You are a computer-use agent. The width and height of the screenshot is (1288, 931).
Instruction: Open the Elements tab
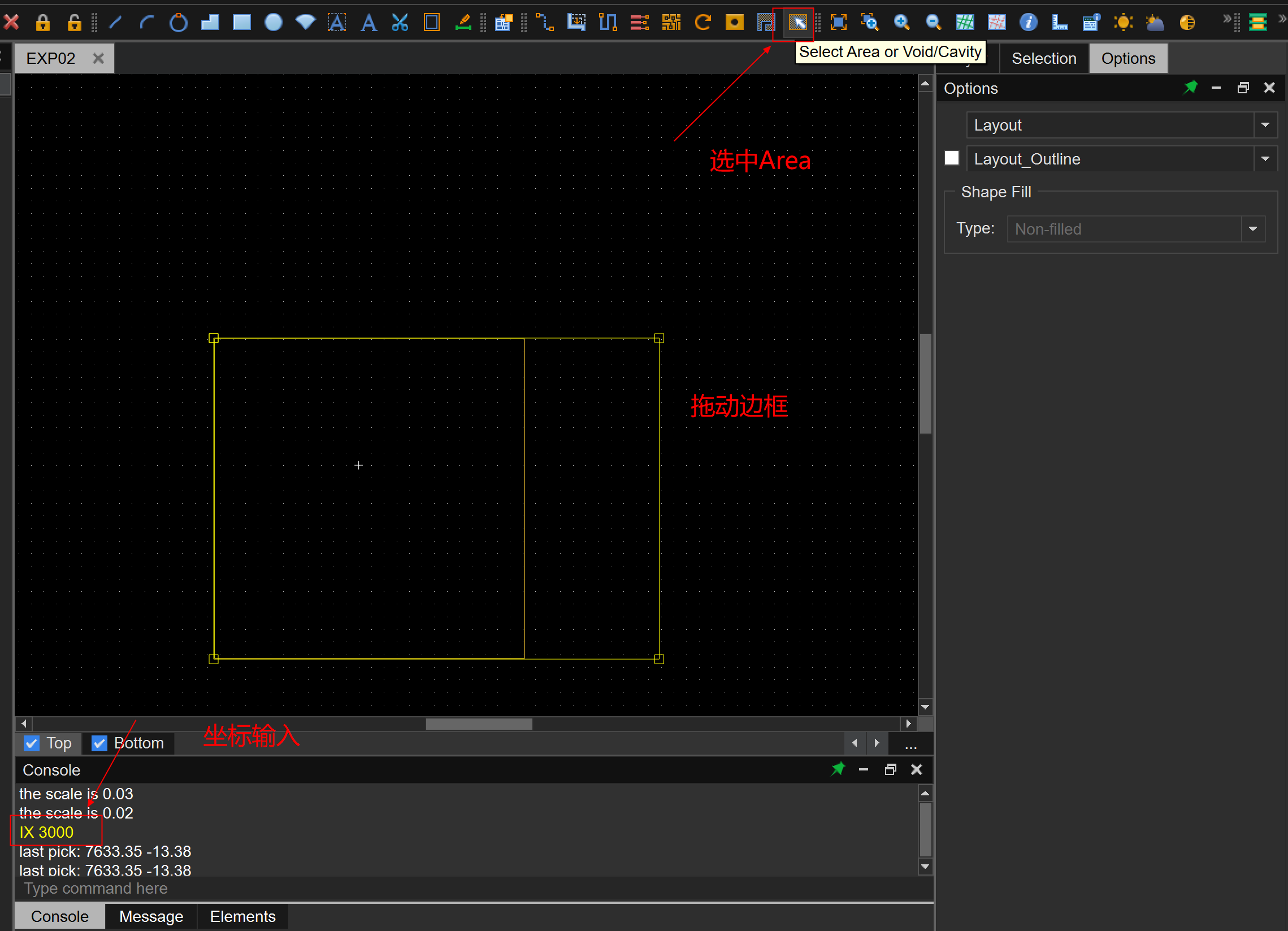point(242,916)
